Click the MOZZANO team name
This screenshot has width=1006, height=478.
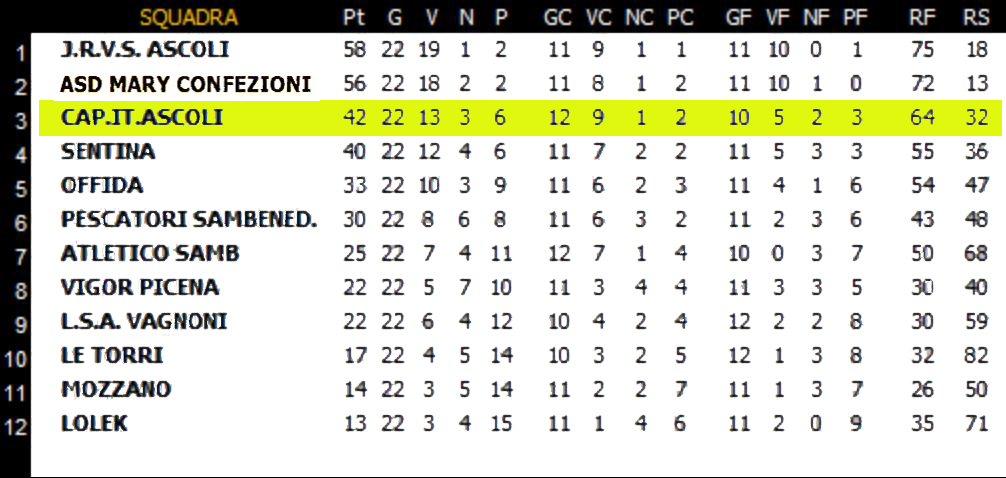tap(115, 389)
